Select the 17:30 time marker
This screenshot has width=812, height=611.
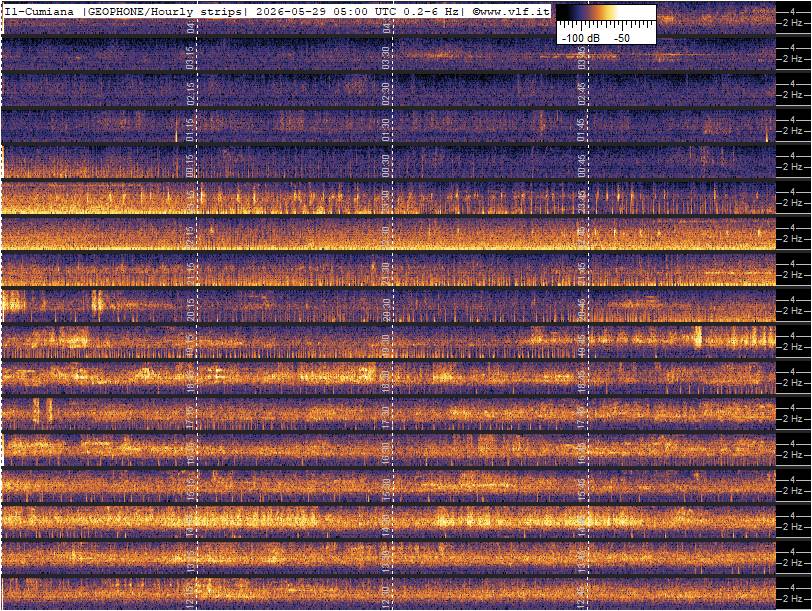(386, 417)
